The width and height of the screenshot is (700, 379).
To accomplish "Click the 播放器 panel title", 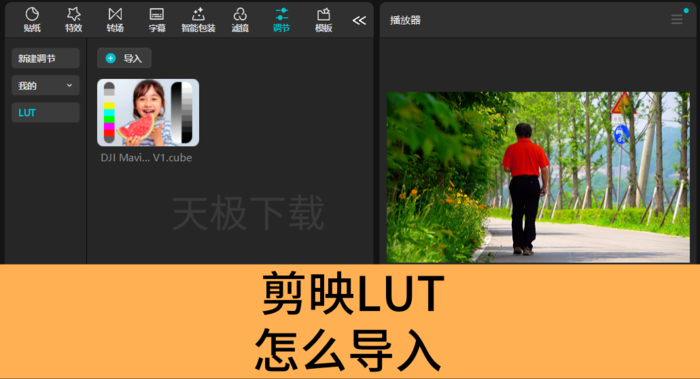I will [x=405, y=20].
